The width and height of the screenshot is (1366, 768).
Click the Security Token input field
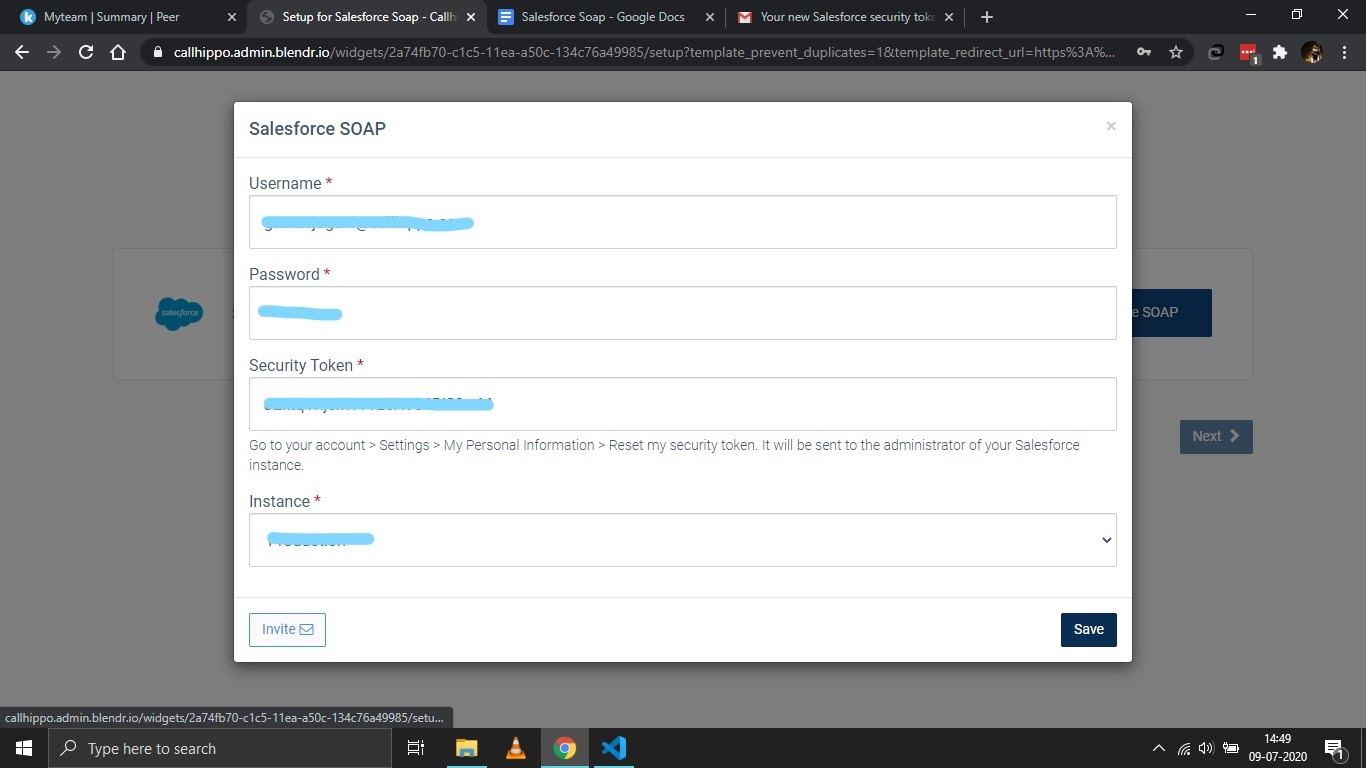(x=683, y=404)
